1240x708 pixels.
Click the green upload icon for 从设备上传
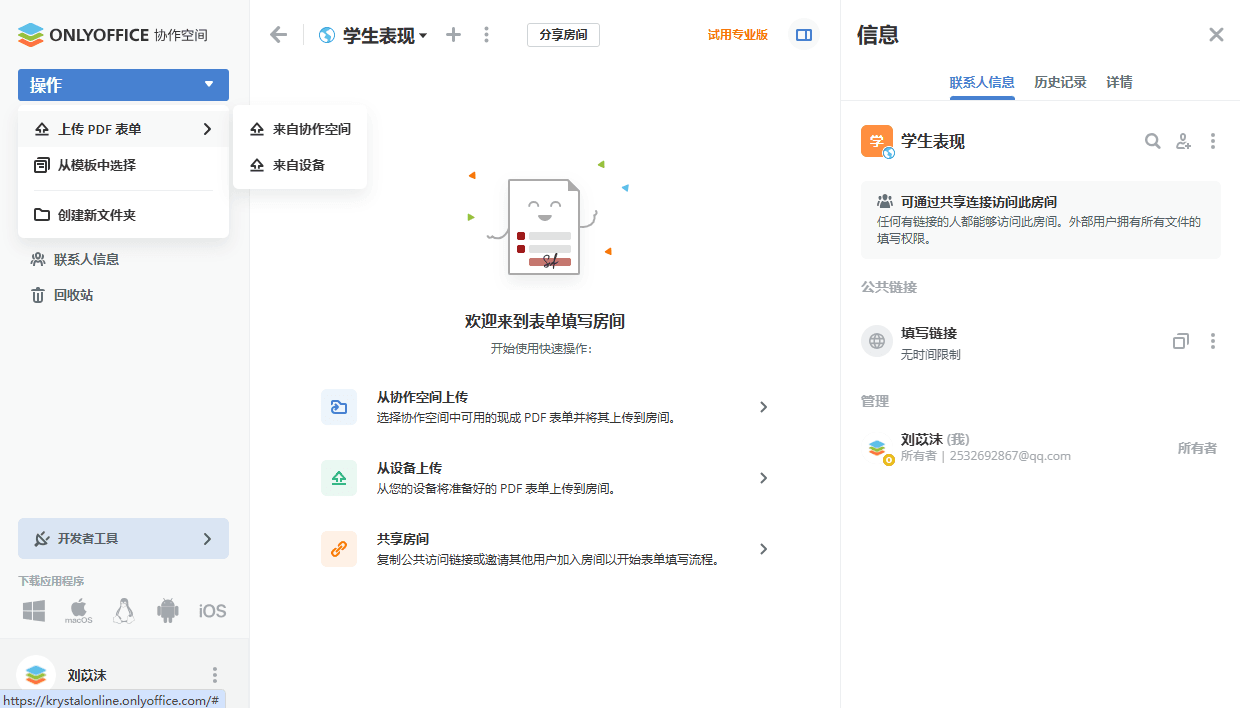(339, 478)
